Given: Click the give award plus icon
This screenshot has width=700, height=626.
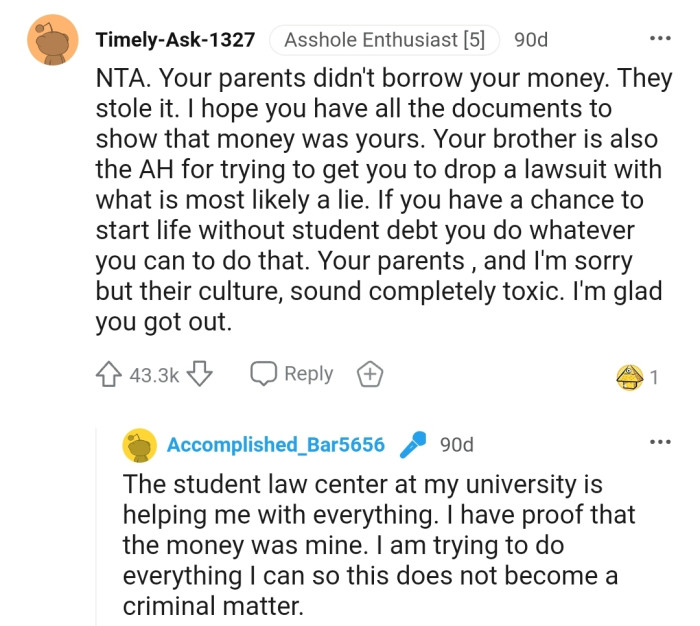Looking at the screenshot, I should 370,375.
